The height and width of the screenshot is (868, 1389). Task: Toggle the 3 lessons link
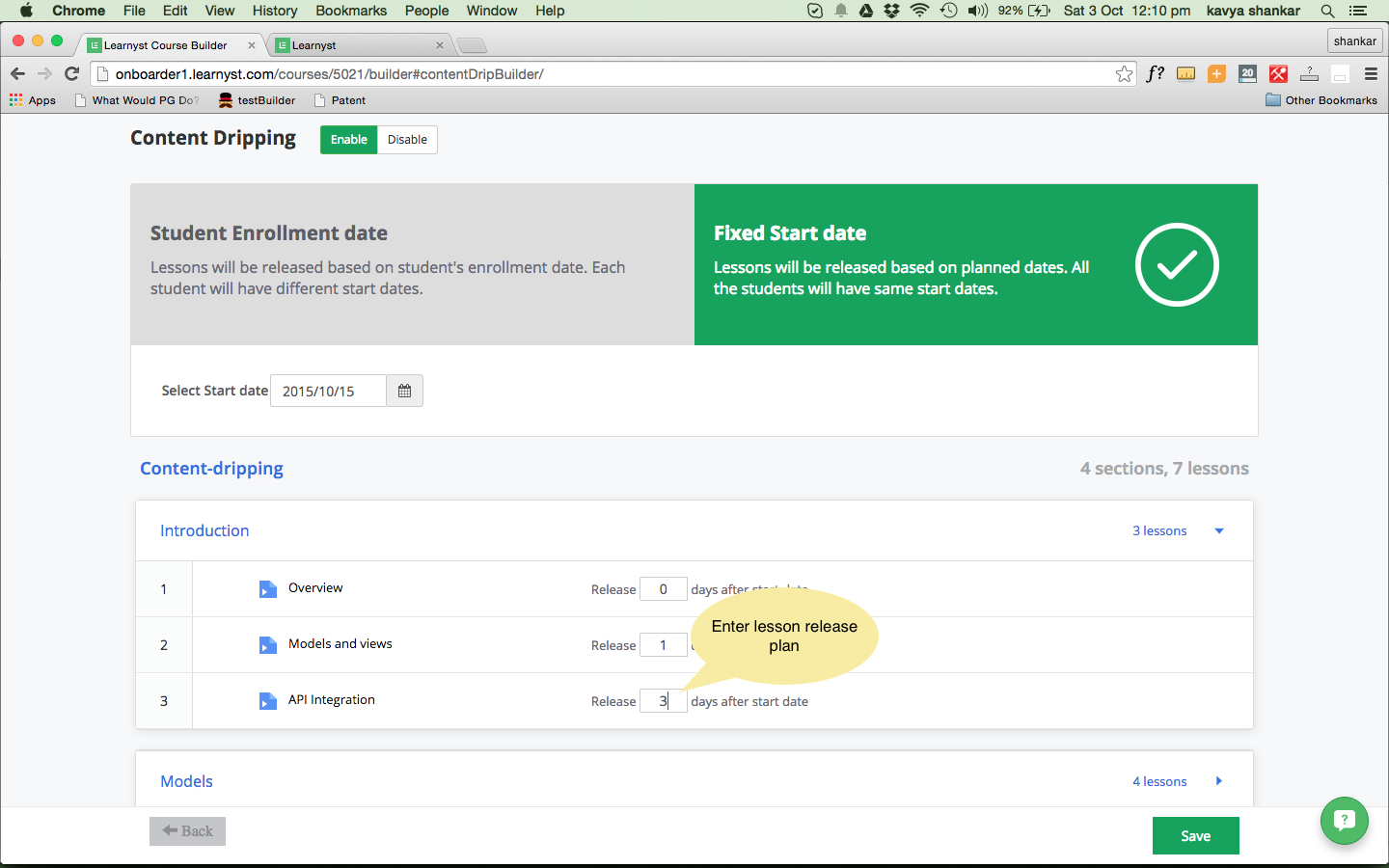point(1159,531)
